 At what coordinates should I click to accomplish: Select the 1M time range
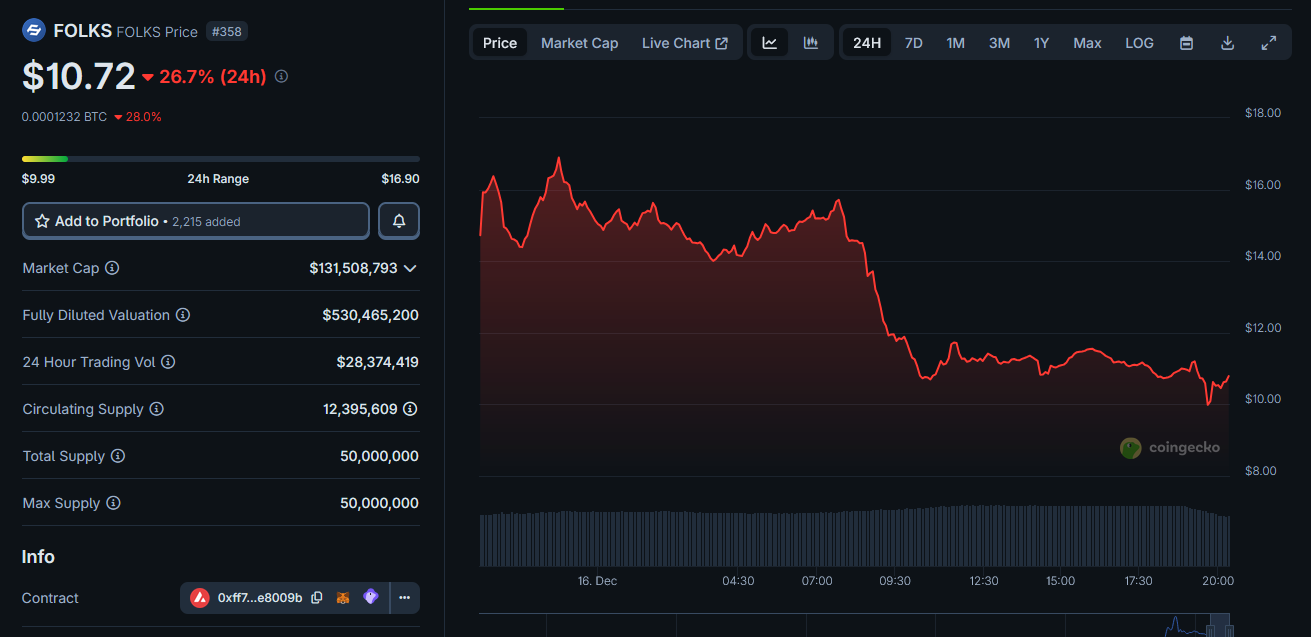(955, 43)
